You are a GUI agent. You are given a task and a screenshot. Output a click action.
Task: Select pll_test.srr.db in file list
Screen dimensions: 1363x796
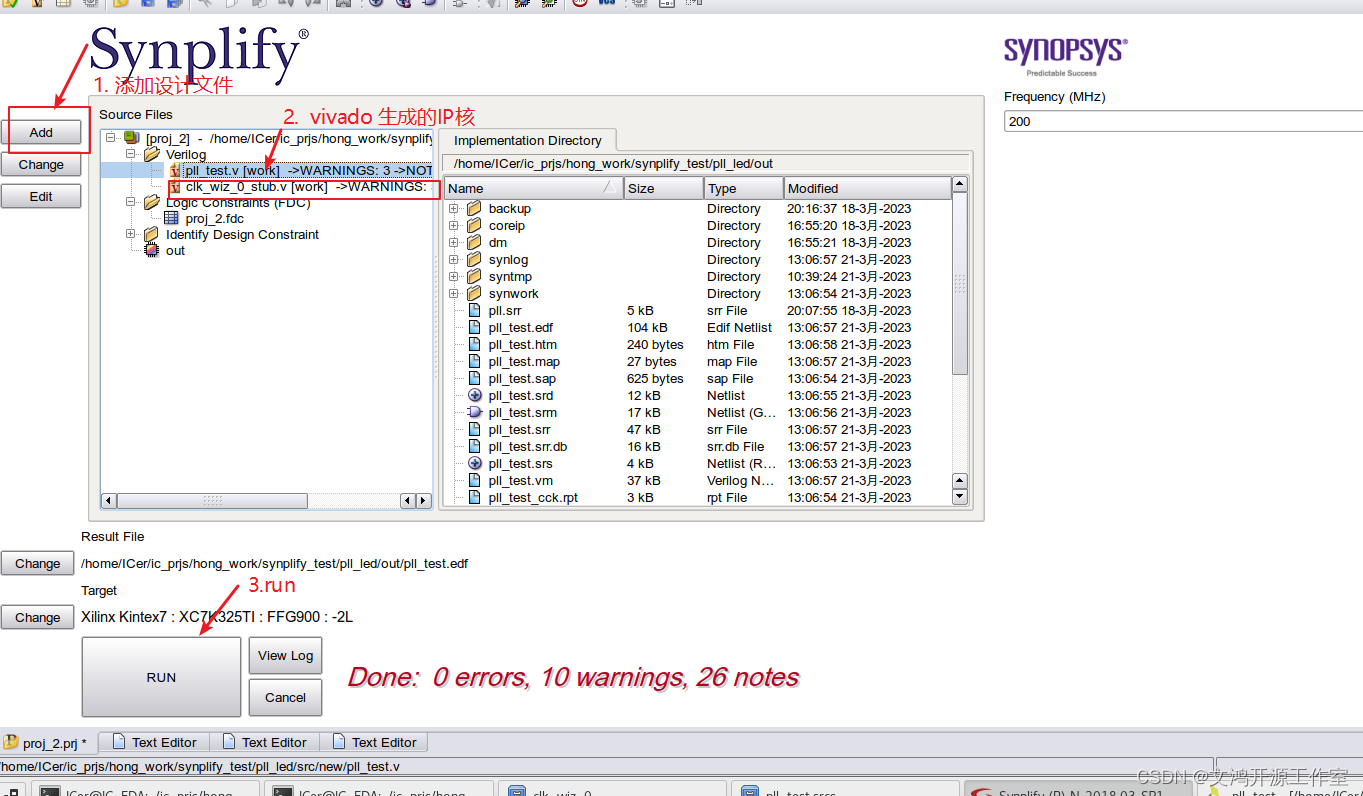click(528, 447)
